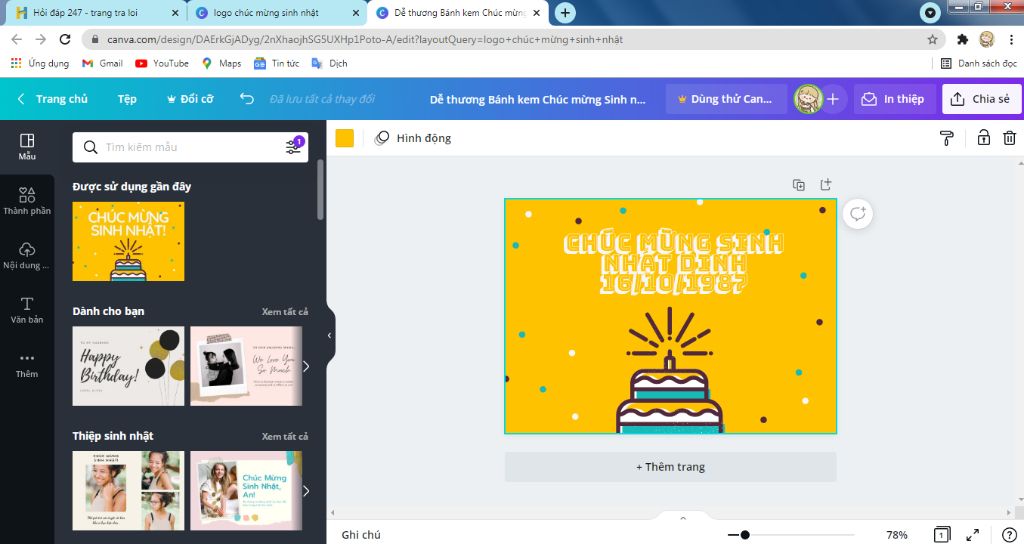Open the YouTube bookmark
Screen dimensions: 1024x544
coord(162,63)
